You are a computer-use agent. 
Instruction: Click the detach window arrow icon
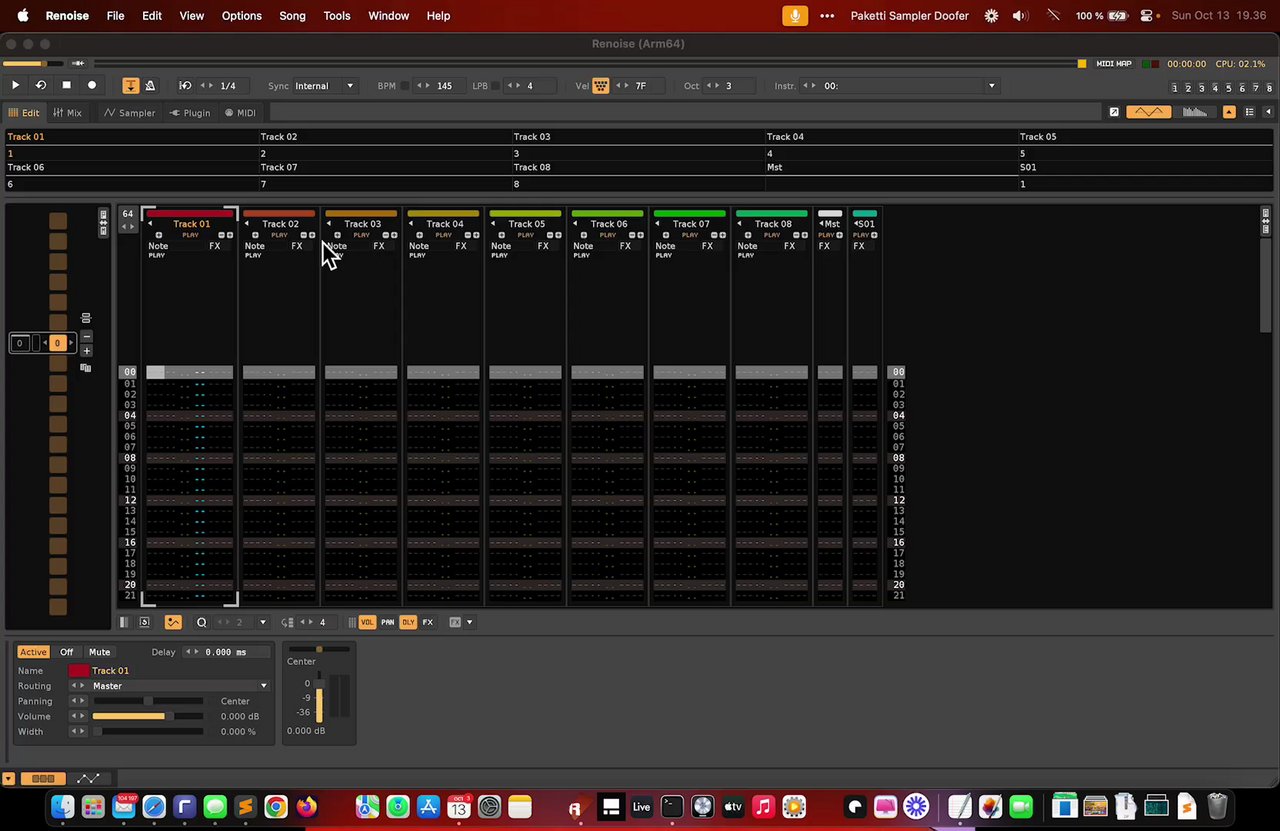pyautogui.click(x=1114, y=112)
